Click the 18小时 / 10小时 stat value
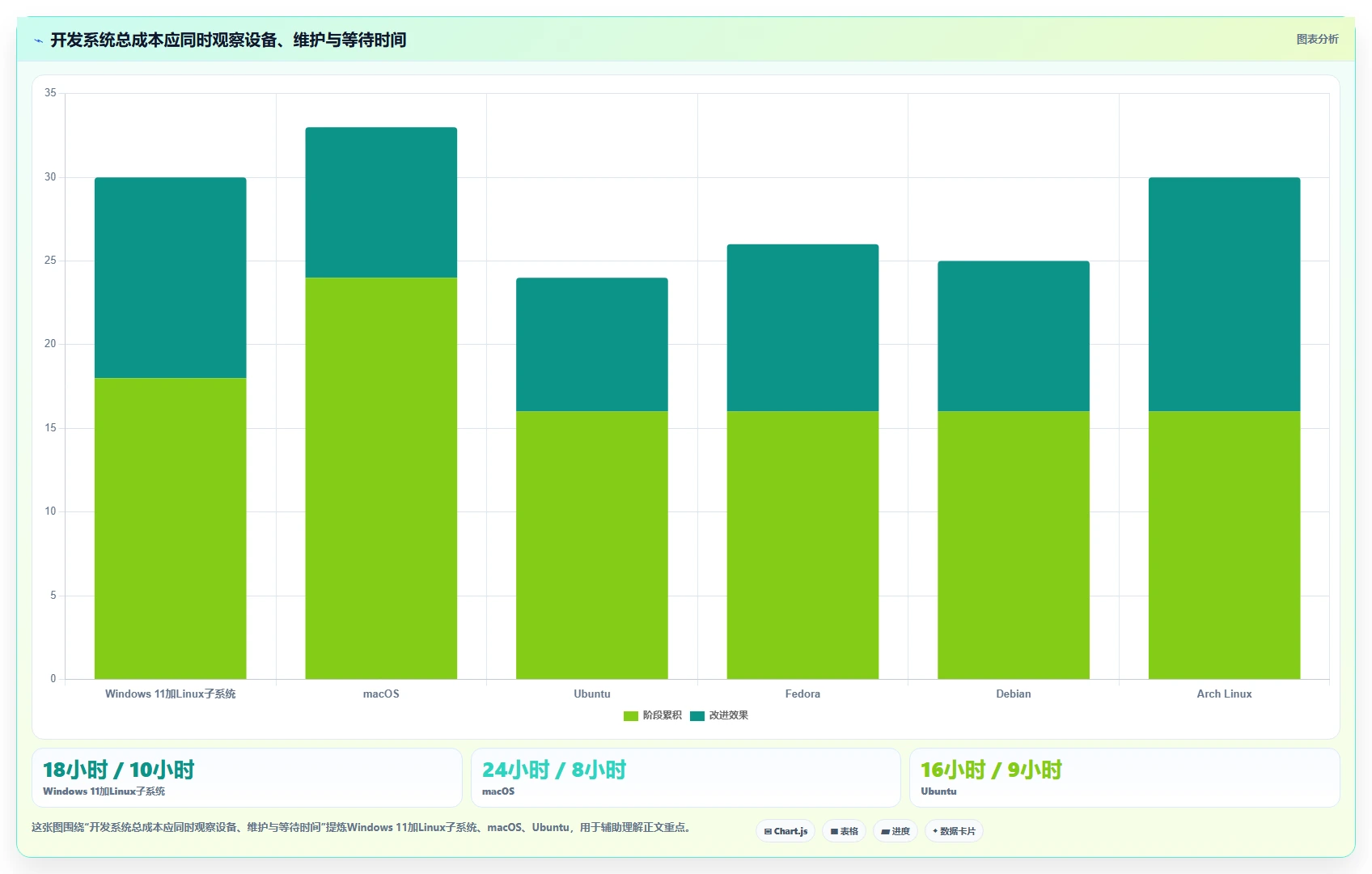 [119, 770]
